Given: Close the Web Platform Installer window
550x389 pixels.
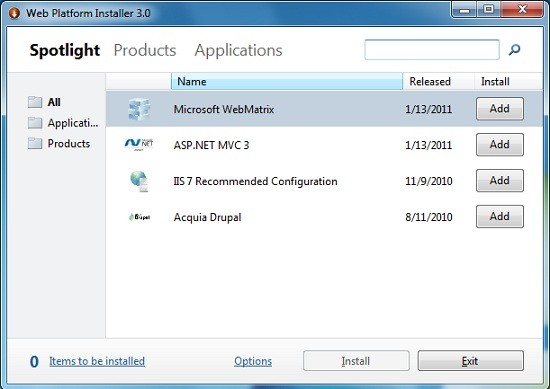Looking at the screenshot, I should pyautogui.click(x=522, y=9).
